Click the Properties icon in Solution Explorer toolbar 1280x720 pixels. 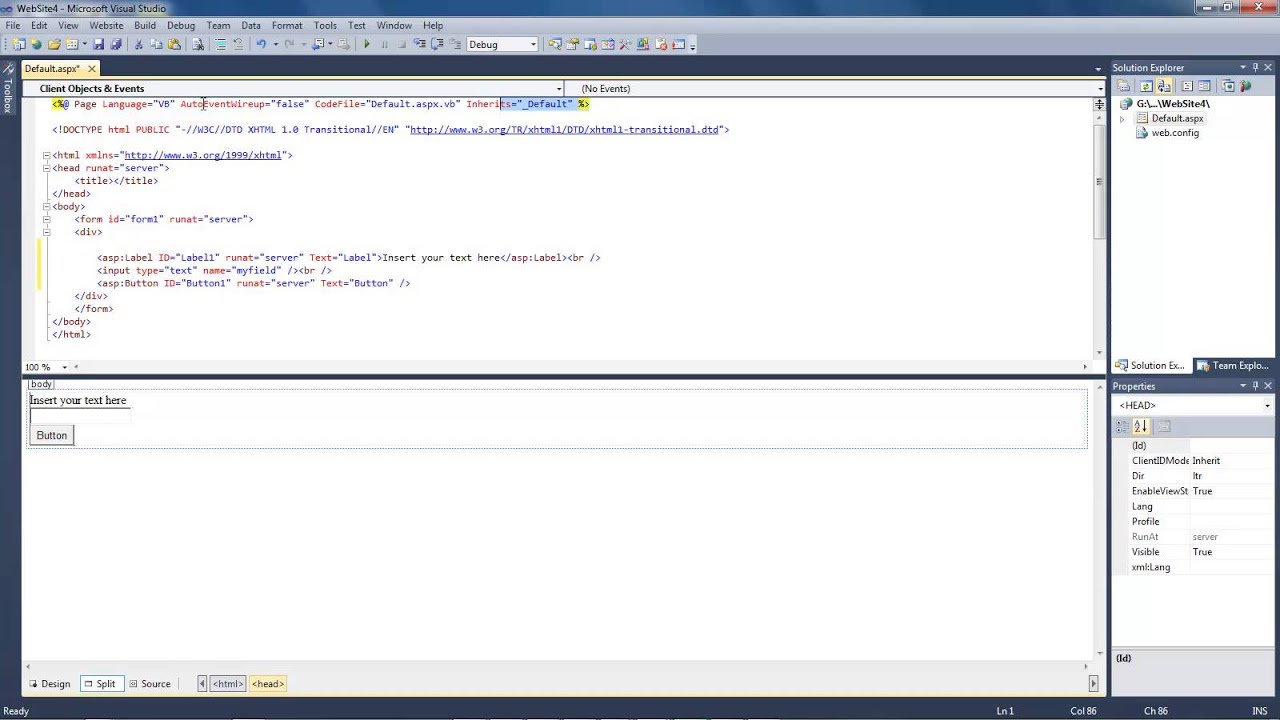[1124, 86]
